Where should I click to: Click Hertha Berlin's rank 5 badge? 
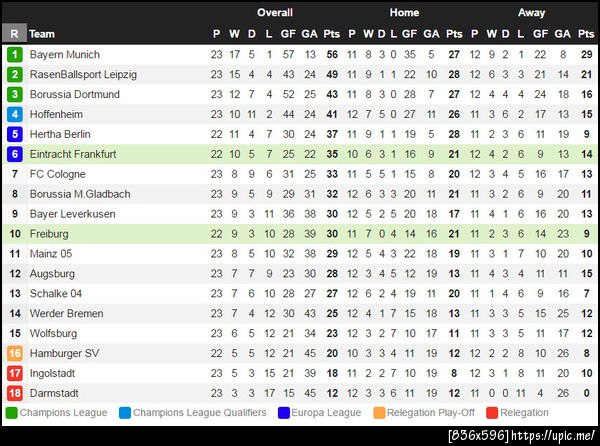[14, 134]
